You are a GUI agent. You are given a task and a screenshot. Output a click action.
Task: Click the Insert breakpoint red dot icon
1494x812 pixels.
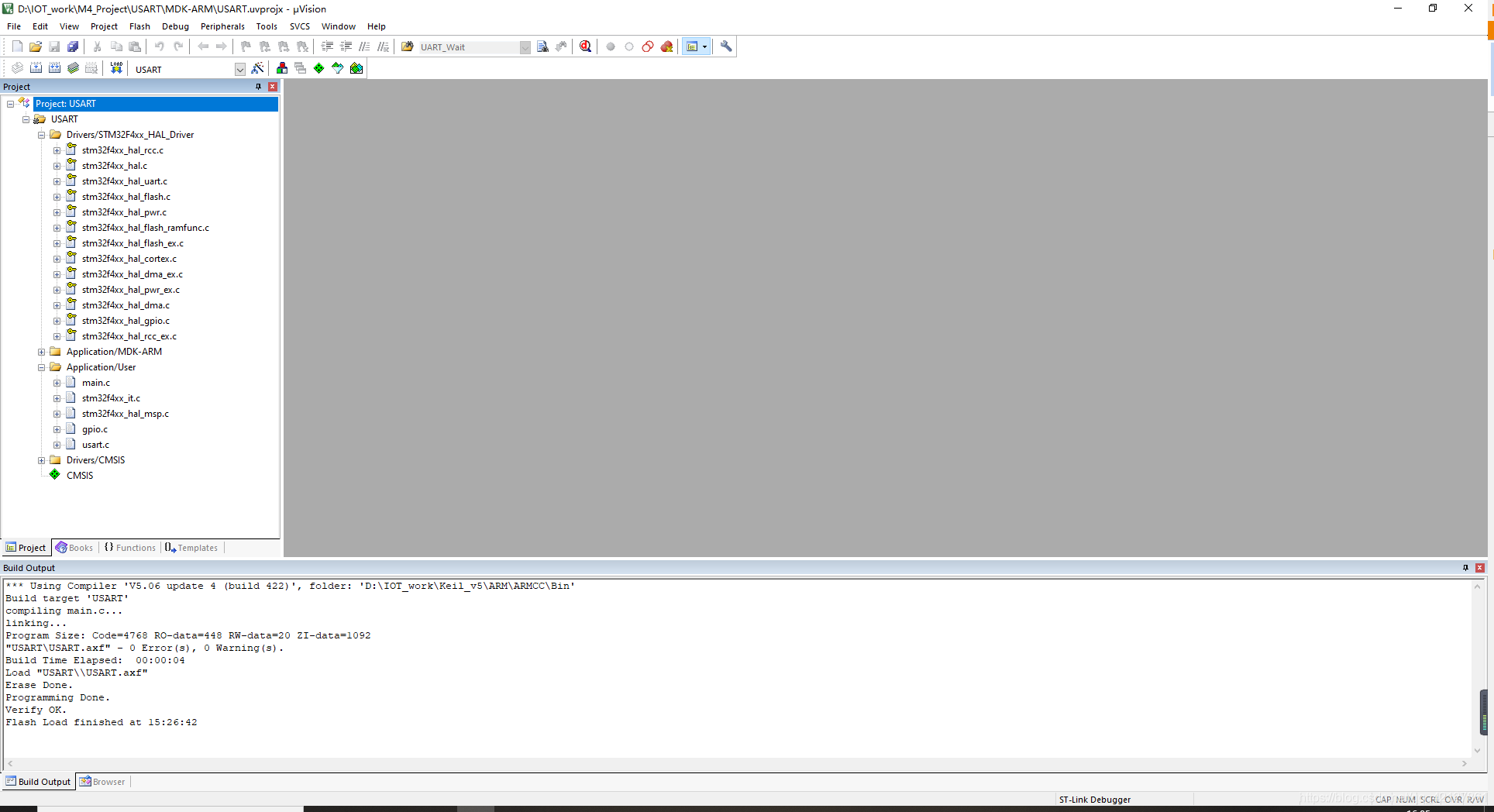[x=611, y=46]
